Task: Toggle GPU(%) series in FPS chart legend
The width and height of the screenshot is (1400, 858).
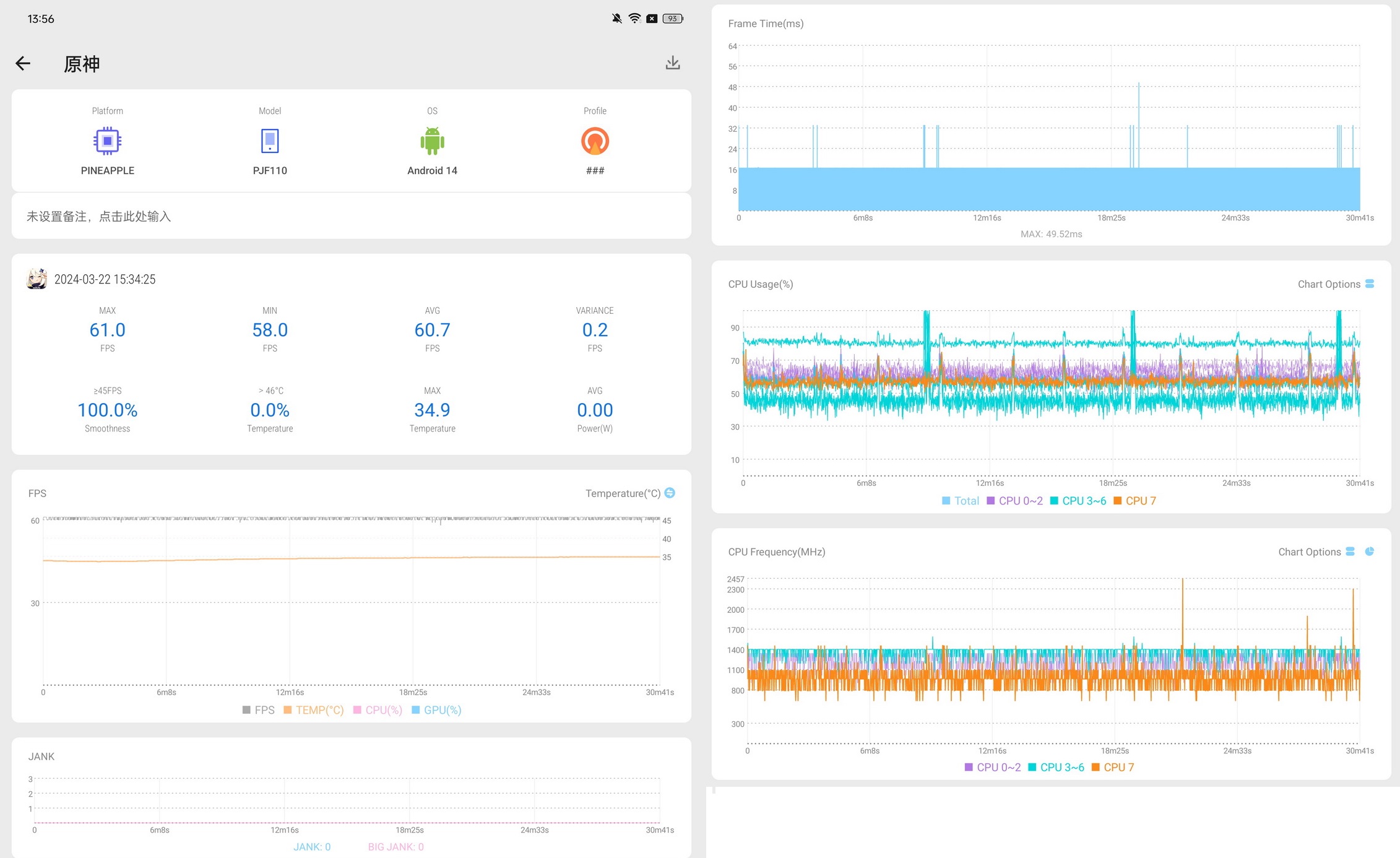Action: click(x=436, y=709)
